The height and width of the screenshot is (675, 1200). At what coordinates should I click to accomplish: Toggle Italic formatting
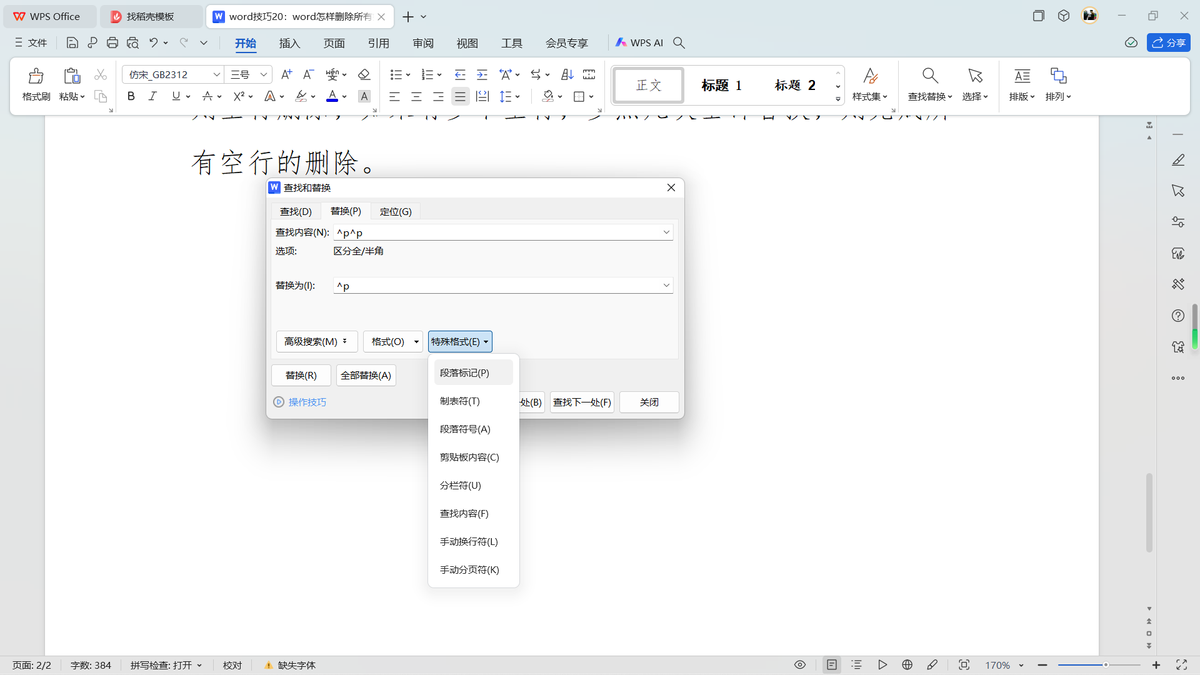pyautogui.click(x=152, y=97)
